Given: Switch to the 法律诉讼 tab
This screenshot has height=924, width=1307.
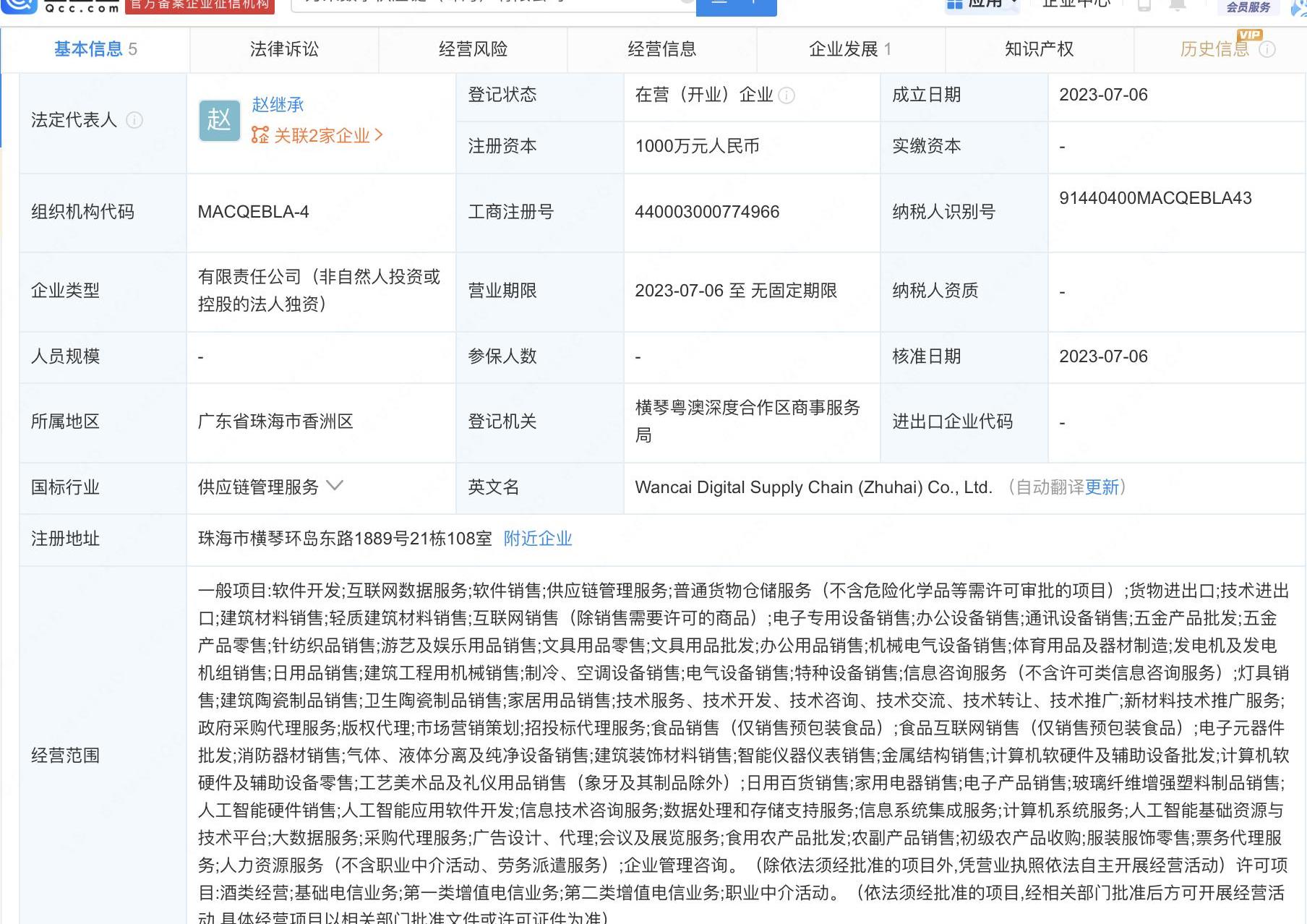Looking at the screenshot, I should point(284,49).
